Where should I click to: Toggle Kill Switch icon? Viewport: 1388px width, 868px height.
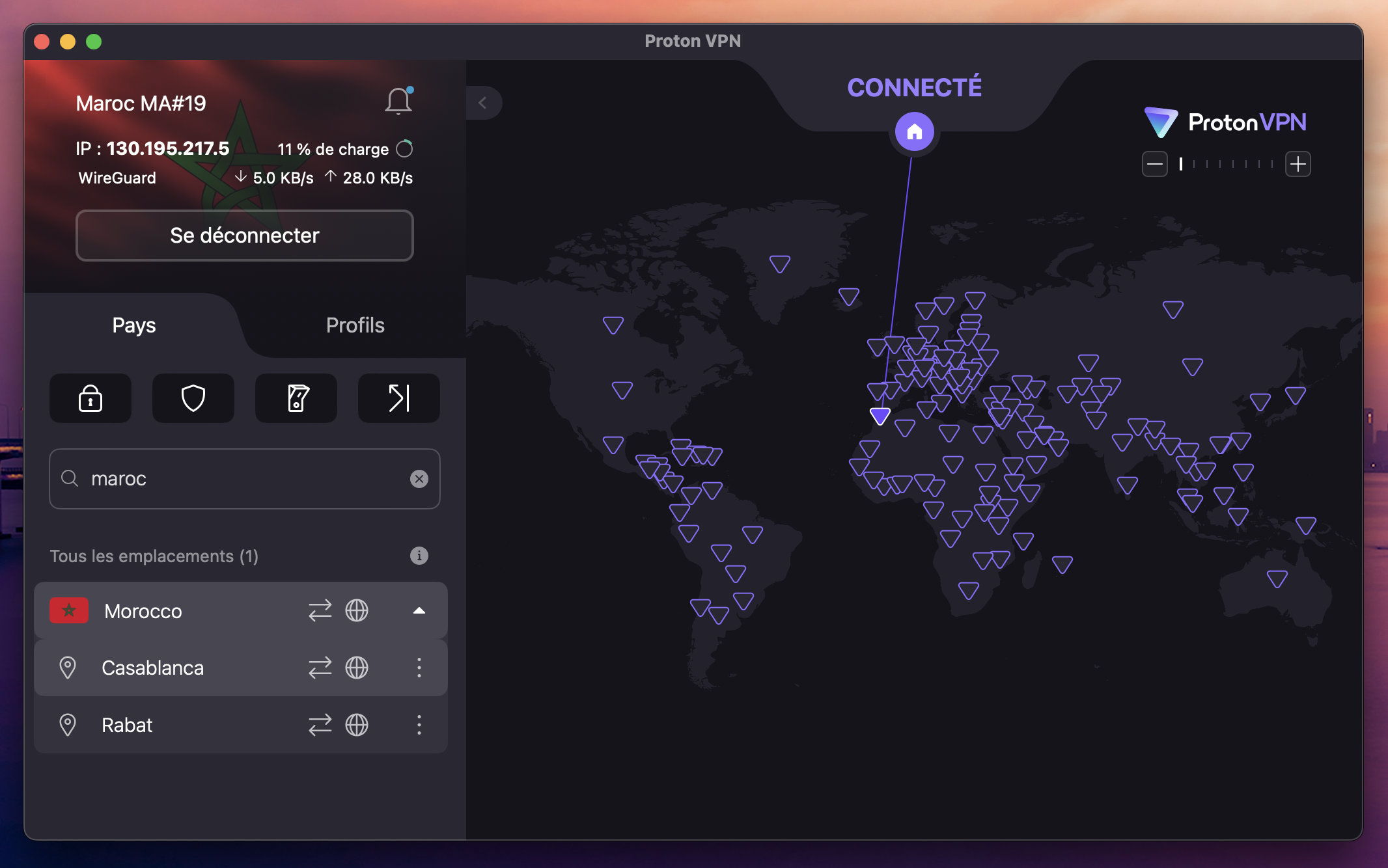click(x=296, y=398)
